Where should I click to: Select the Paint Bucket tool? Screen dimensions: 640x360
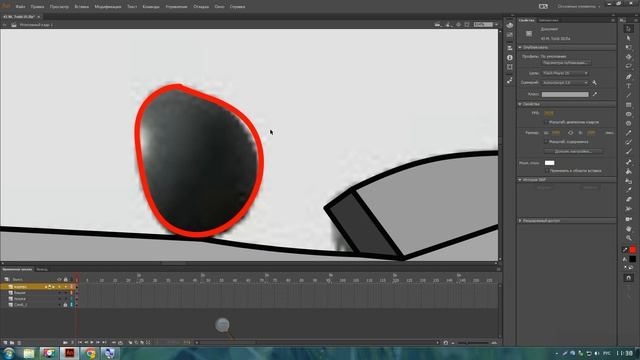[x=629, y=172]
